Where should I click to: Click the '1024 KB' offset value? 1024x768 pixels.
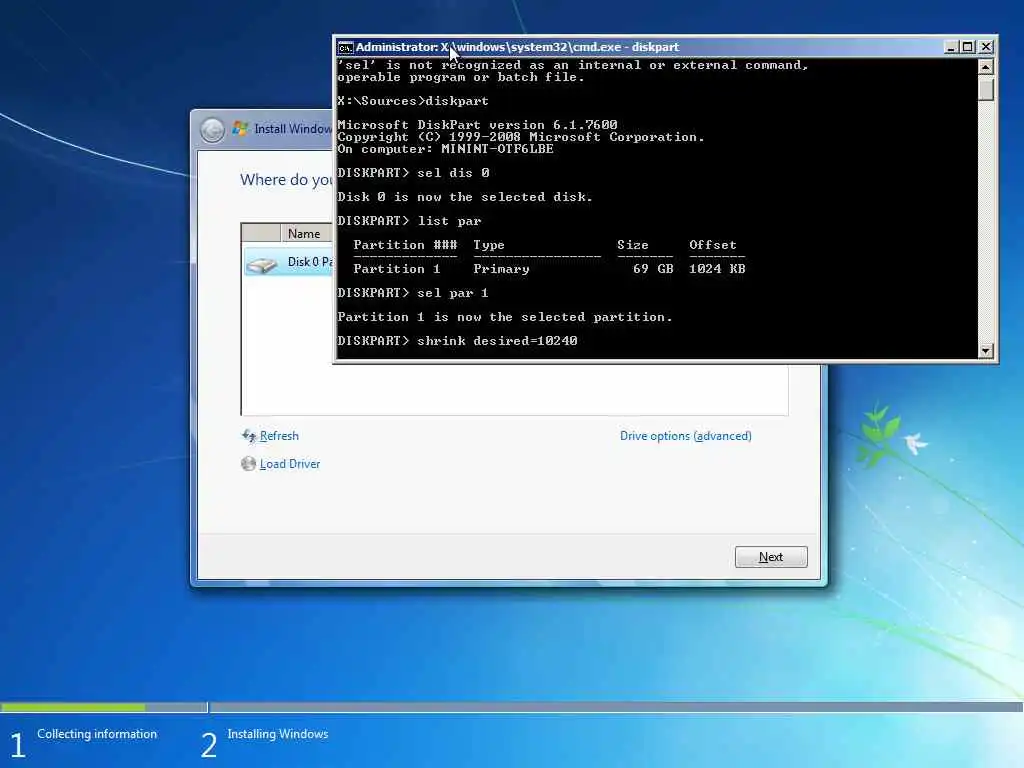coord(717,269)
